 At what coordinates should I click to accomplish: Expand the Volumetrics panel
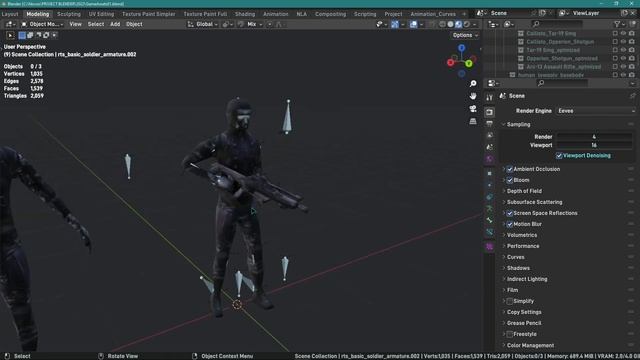pos(522,235)
